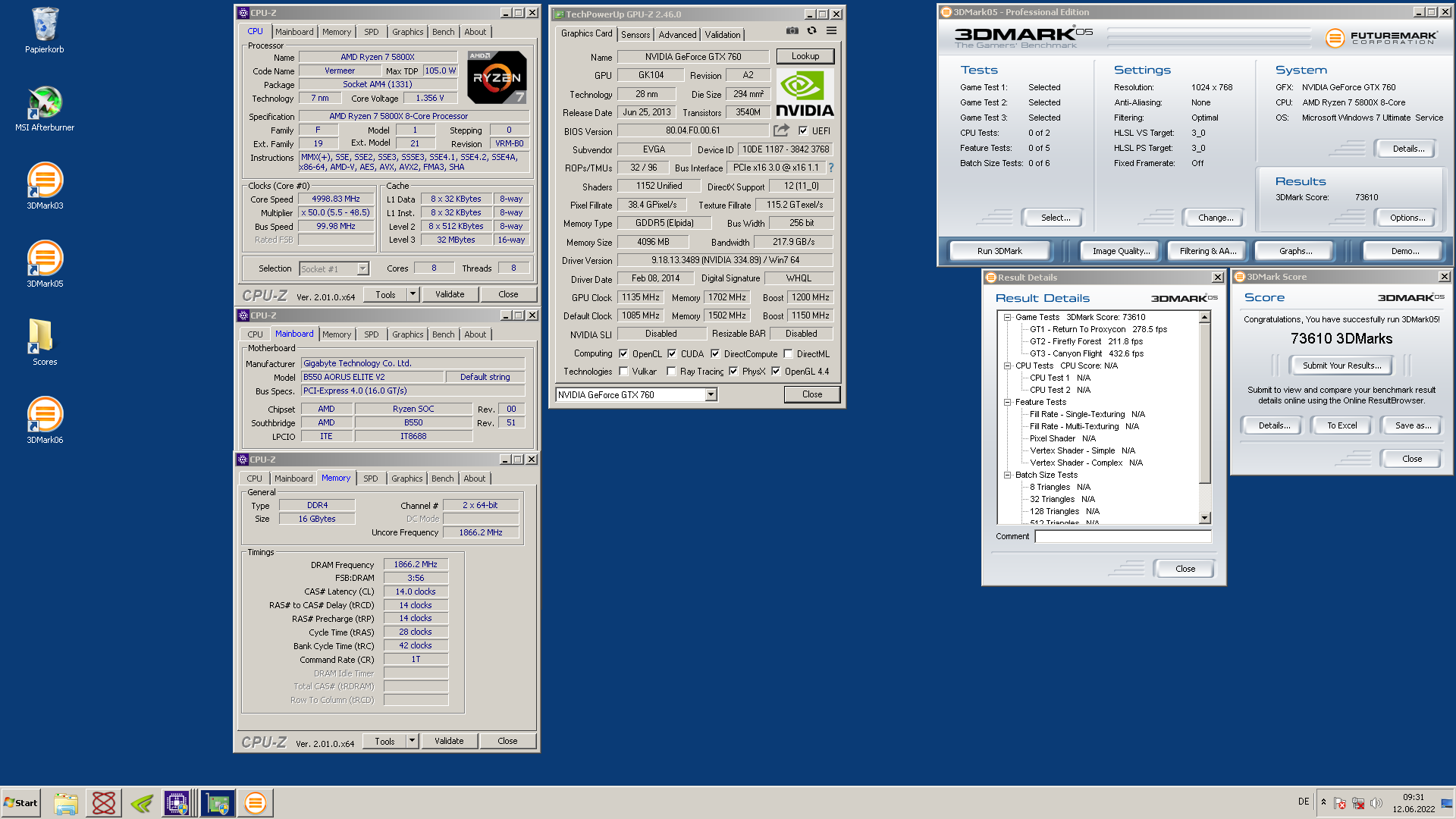Toggle the DirectCompute checkbox
The width and height of the screenshot is (1456, 819).
(715, 353)
